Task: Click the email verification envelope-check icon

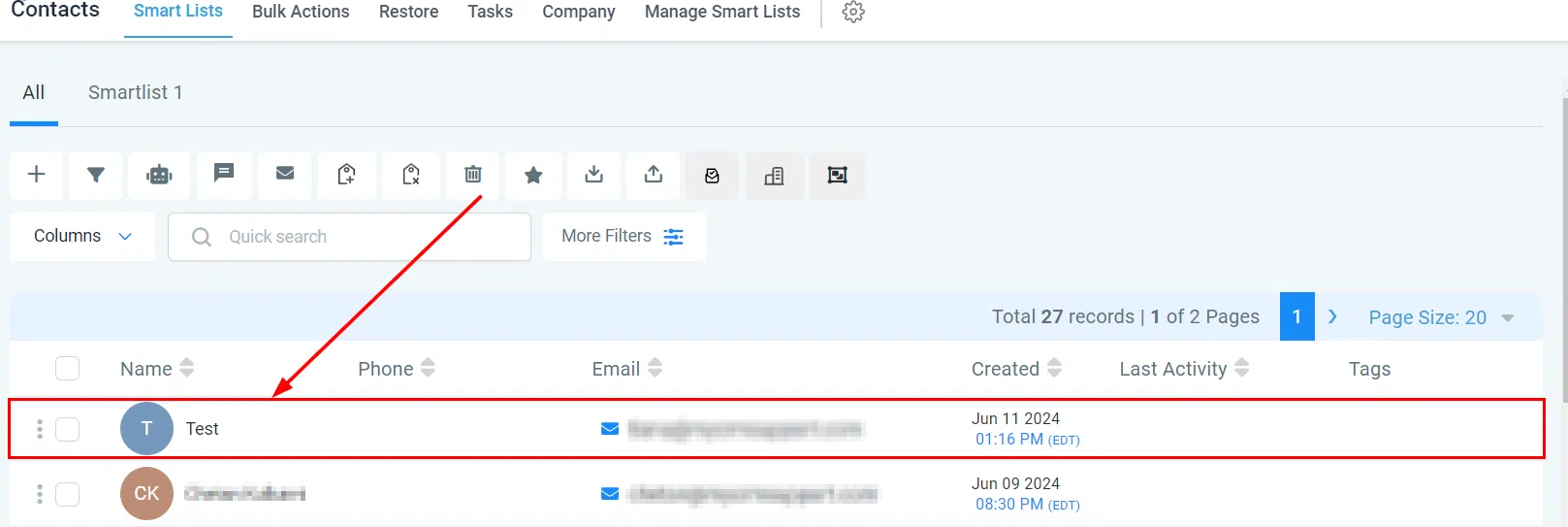Action: click(x=713, y=176)
